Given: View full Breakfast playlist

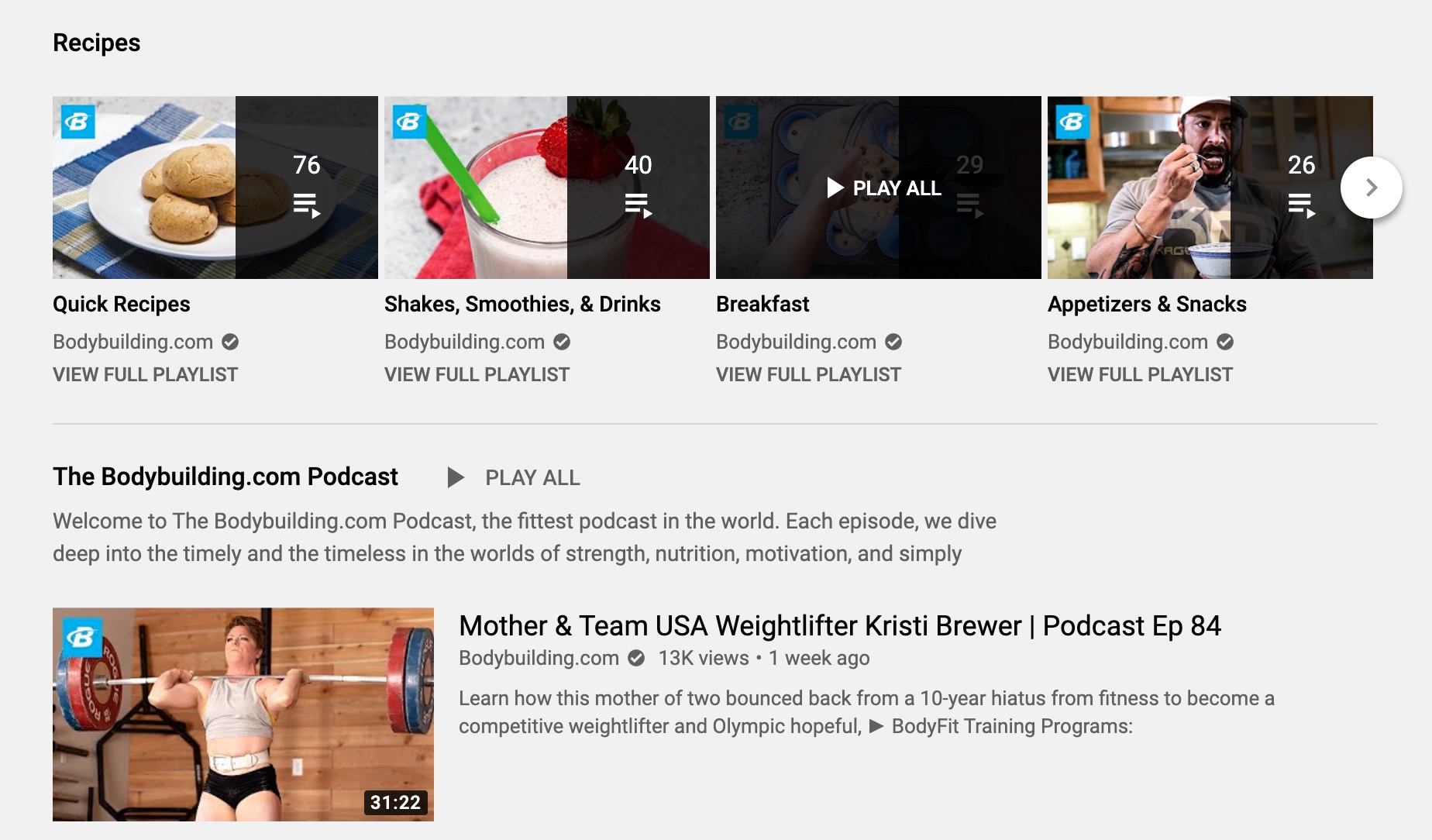Looking at the screenshot, I should (x=809, y=375).
